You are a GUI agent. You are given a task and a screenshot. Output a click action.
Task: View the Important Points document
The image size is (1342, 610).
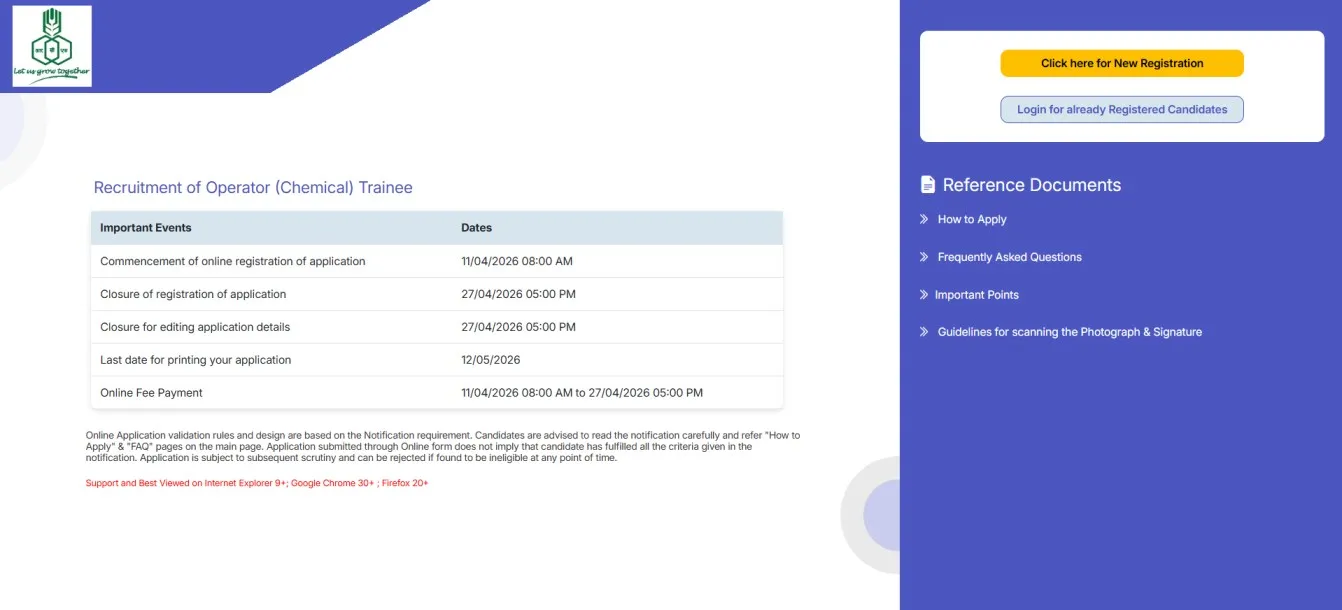click(x=976, y=295)
